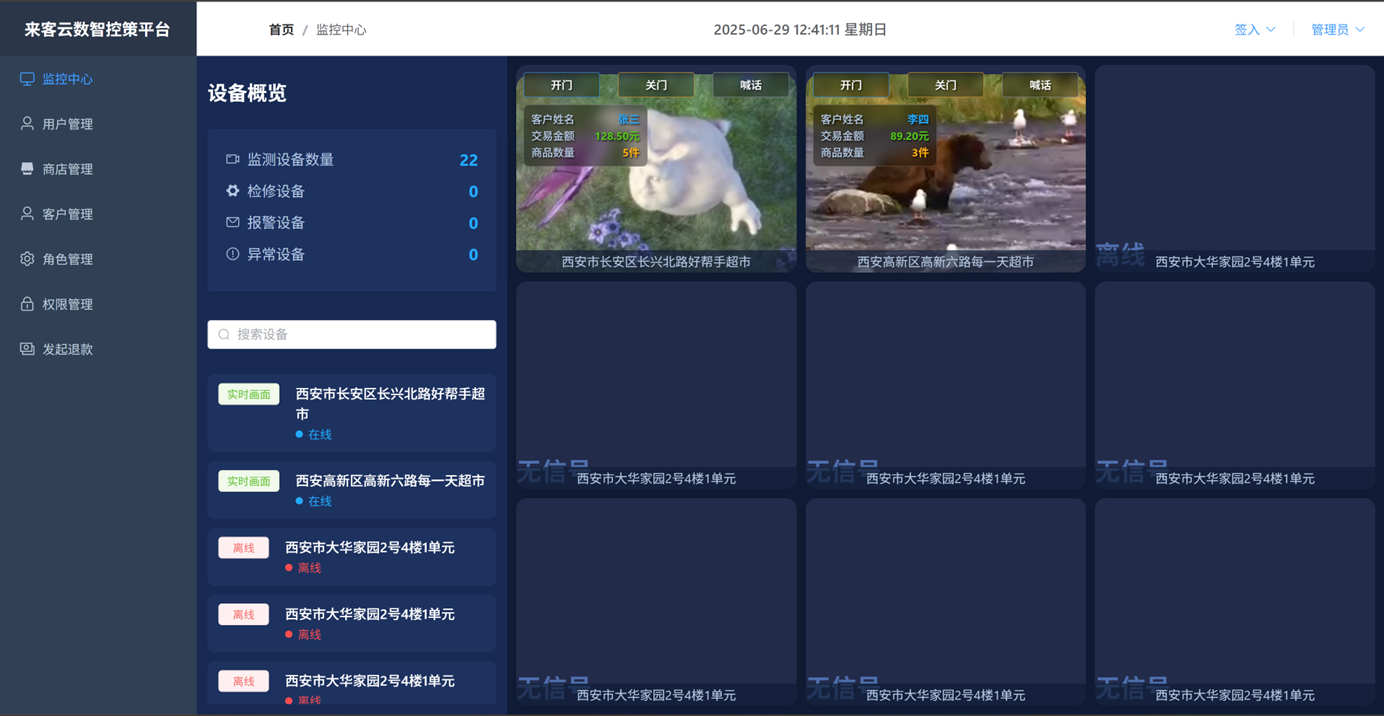Click the 实时画面 tag for 每一天超市
This screenshot has width=1384, height=716.
pyautogui.click(x=249, y=481)
